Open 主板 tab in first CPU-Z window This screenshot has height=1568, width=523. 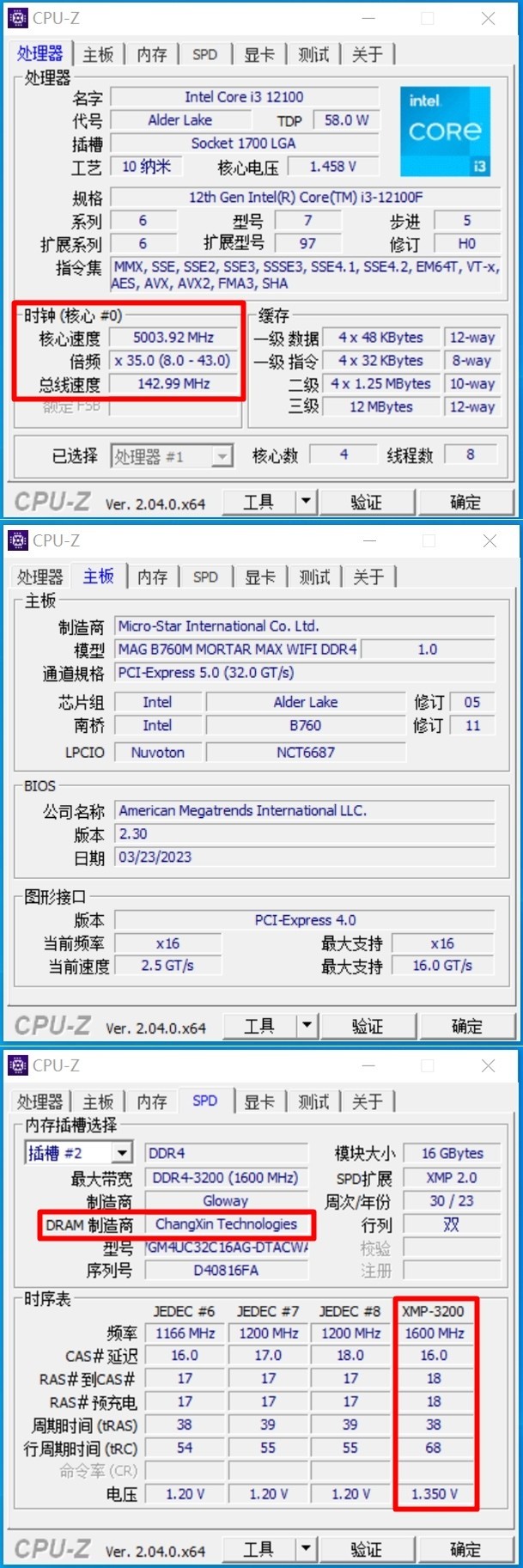99,55
